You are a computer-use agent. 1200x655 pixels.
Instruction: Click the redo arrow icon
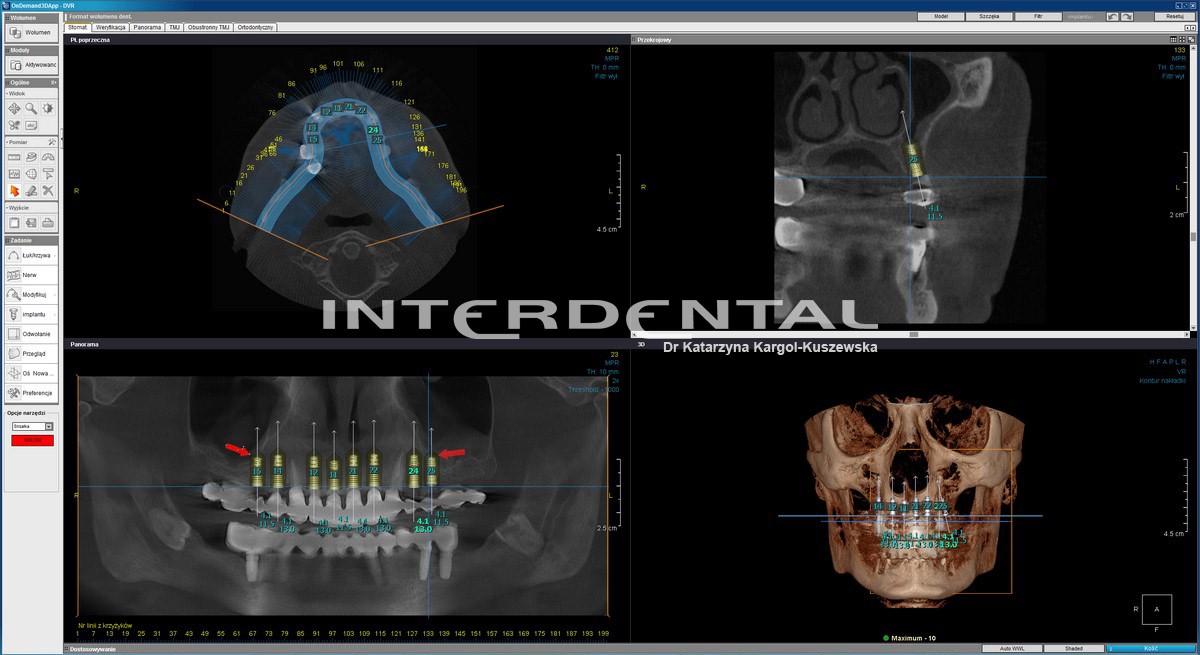(1128, 17)
